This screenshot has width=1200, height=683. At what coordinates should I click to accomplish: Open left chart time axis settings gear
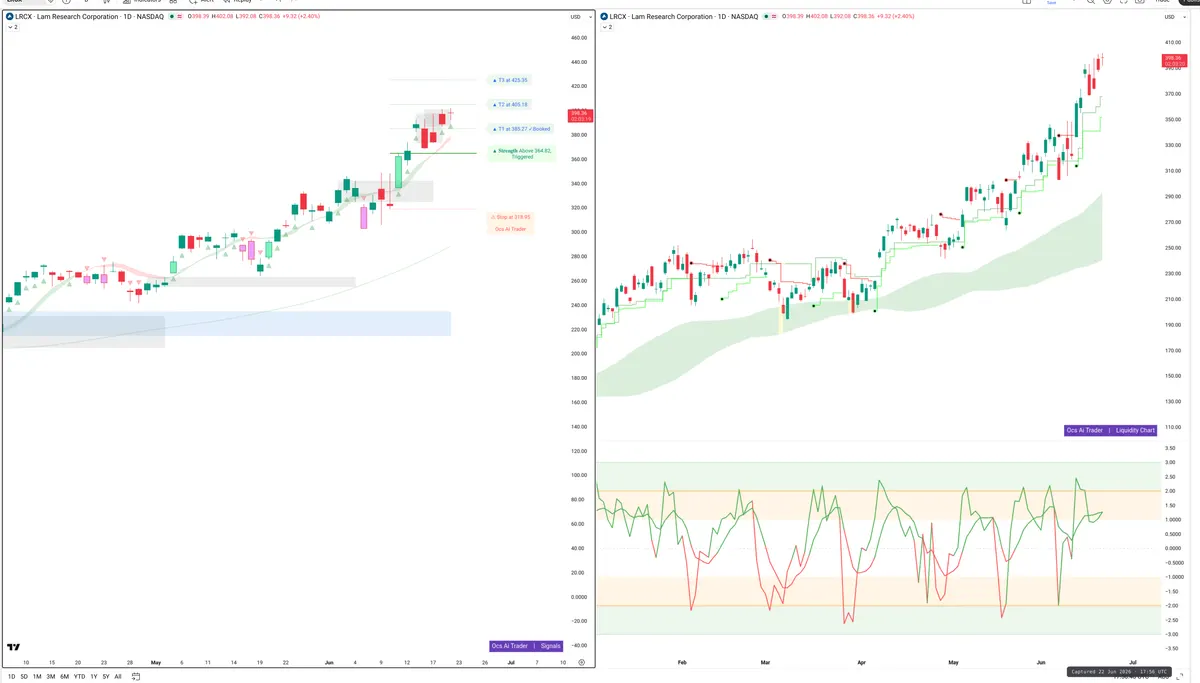(583, 662)
